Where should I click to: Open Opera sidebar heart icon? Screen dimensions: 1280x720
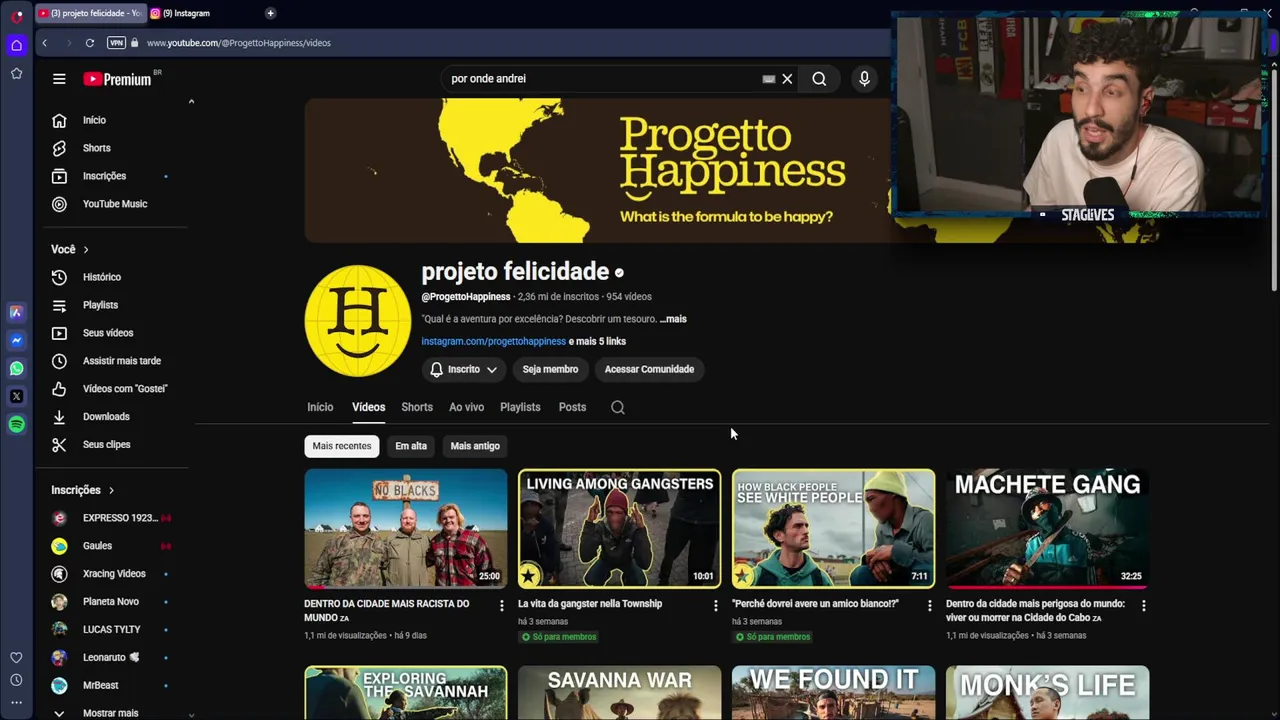tap(16, 657)
